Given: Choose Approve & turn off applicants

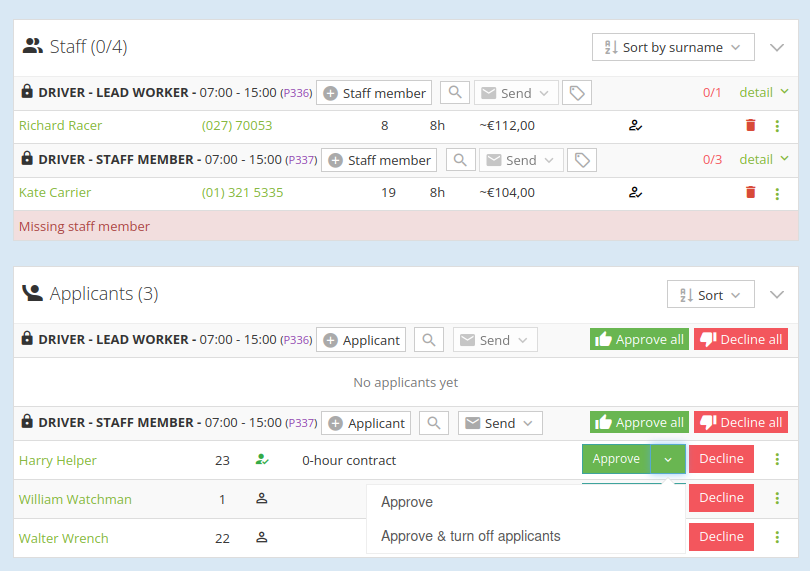Looking at the screenshot, I should click(471, 536).
